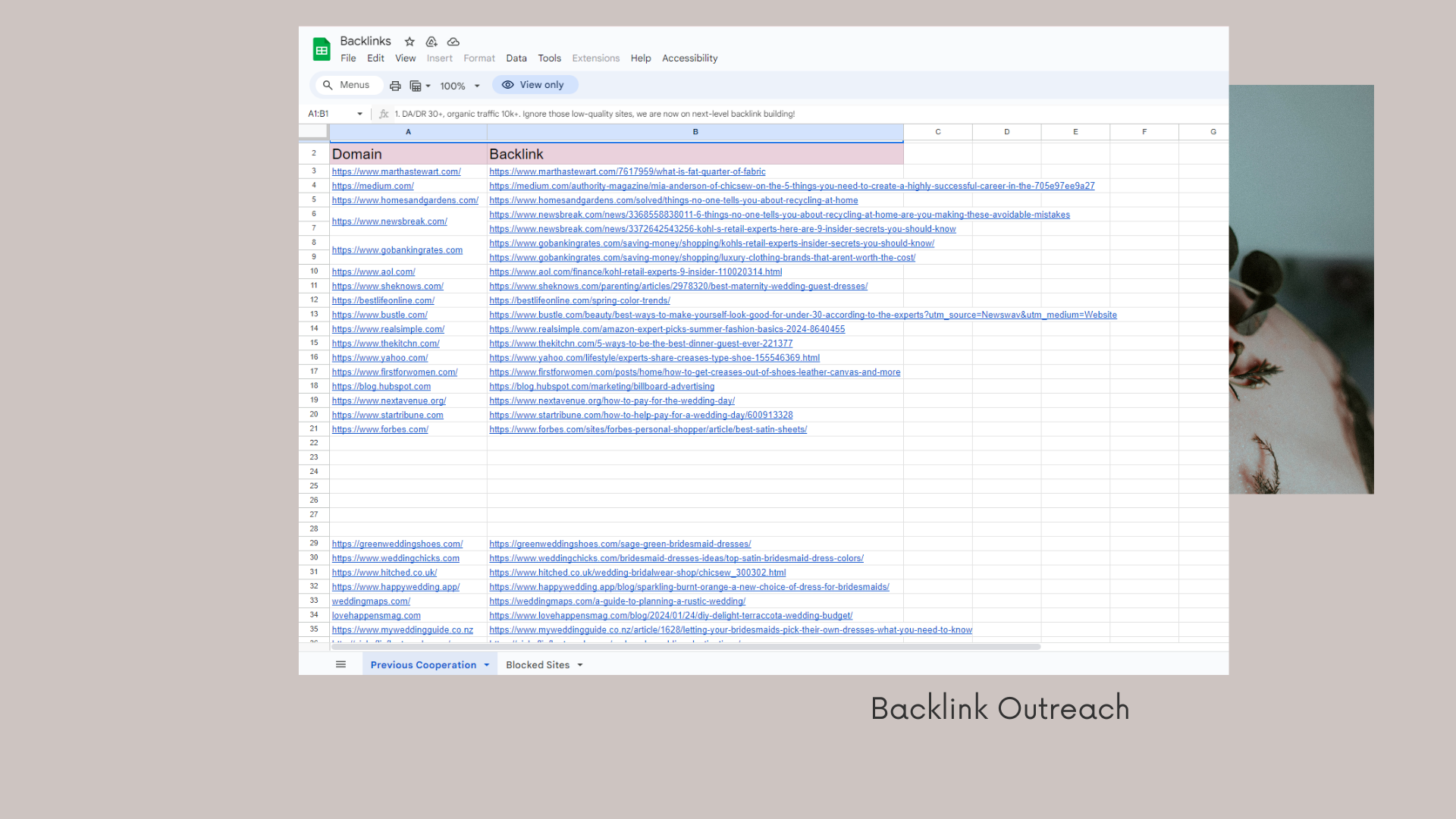Open the marthastewart.com domain link
The height and width of the screenshot is (819, 1456).
tap(396, 171)
